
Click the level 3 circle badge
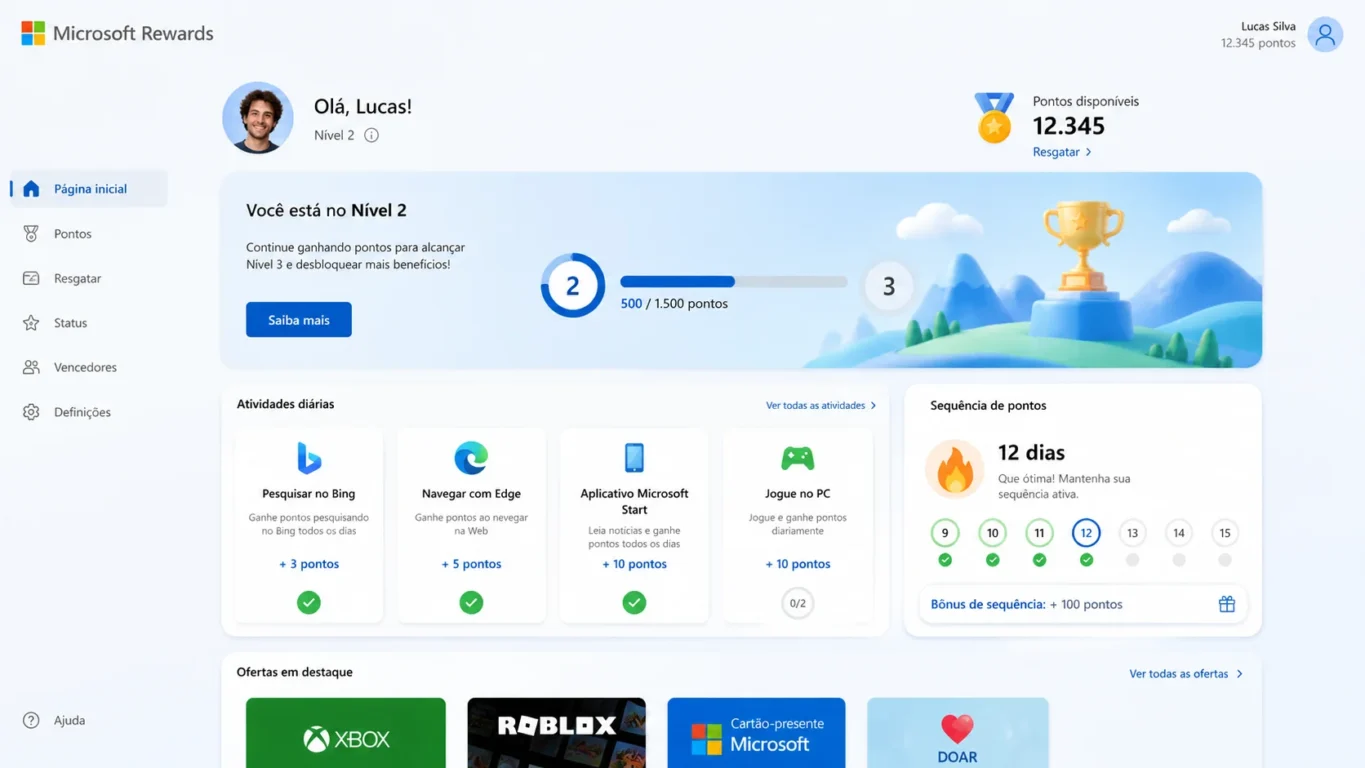point(888,287)
